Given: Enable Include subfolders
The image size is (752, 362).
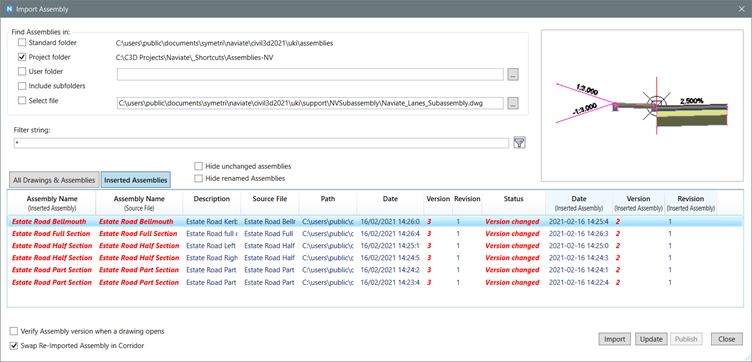Looking at the screenshot, I should coord(22,86).
